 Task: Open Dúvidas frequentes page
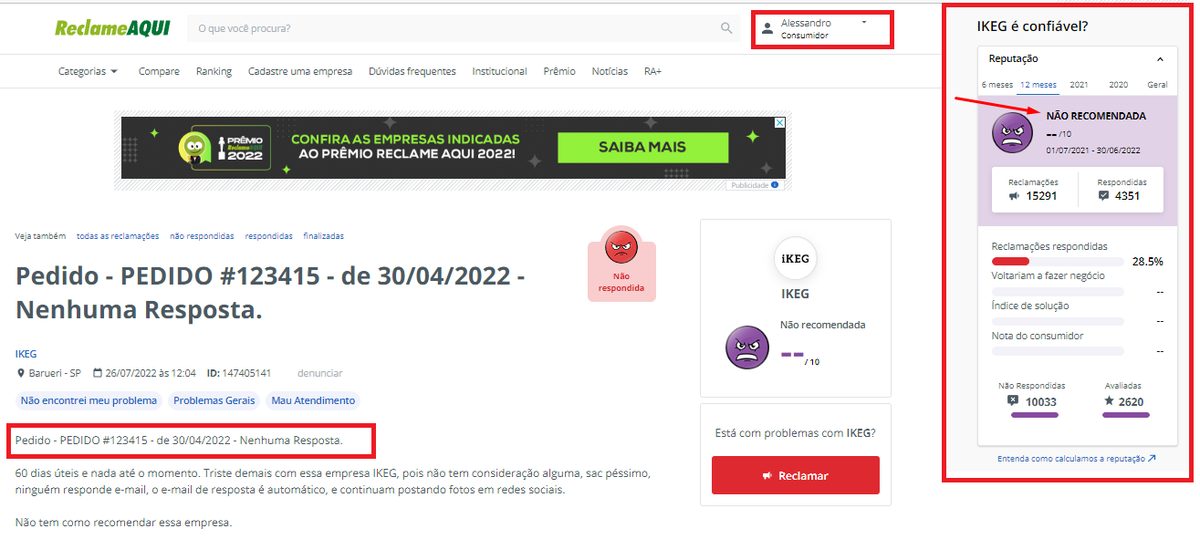[412, 71]
